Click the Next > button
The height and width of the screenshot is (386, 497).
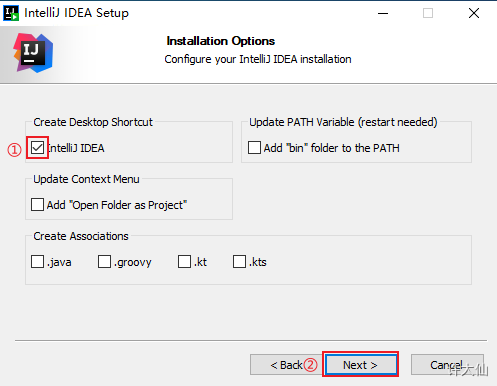[x=360, y=365]
